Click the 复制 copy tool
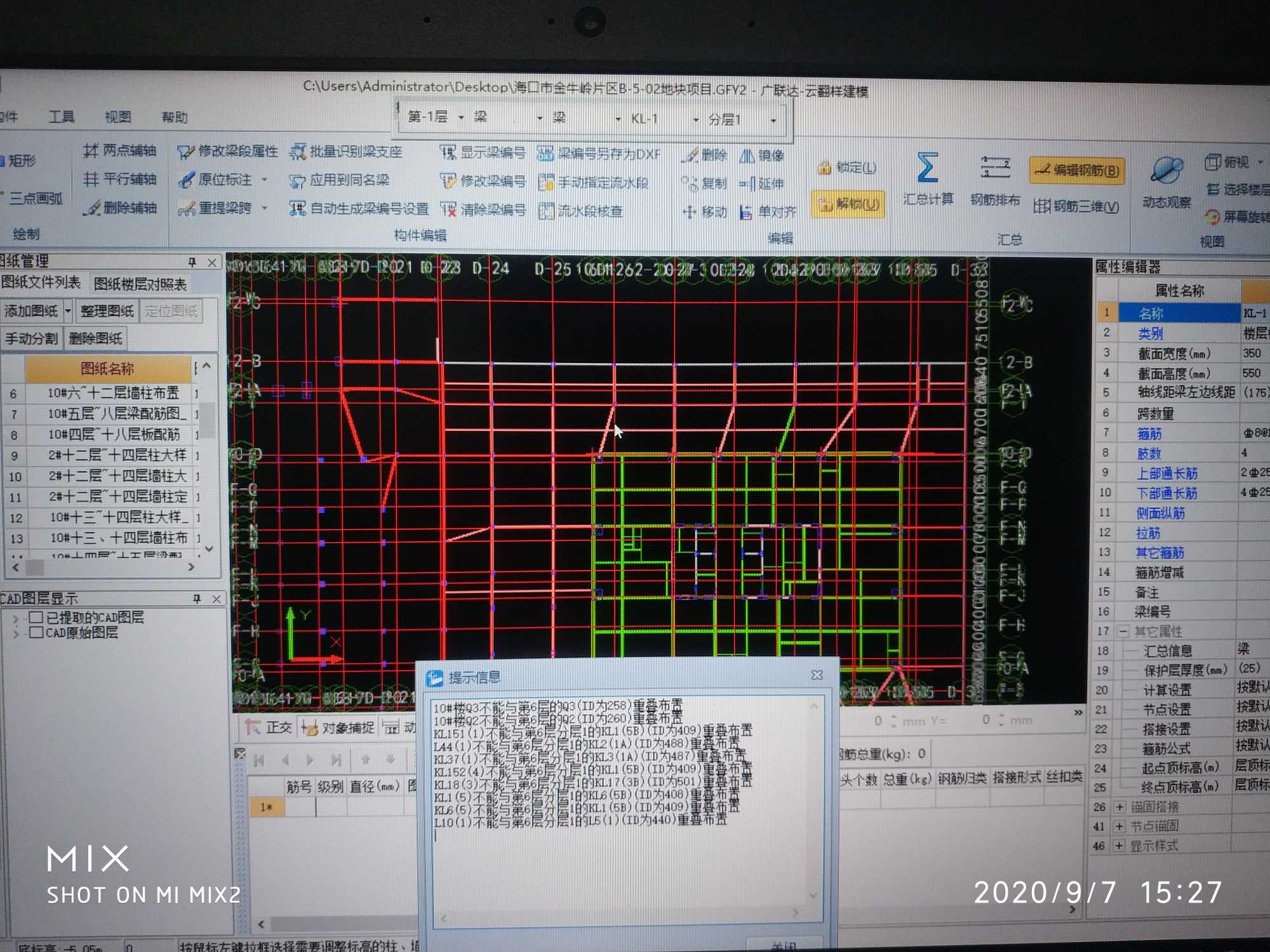This screenshot has width=1270, height=952. click(704, 183)
